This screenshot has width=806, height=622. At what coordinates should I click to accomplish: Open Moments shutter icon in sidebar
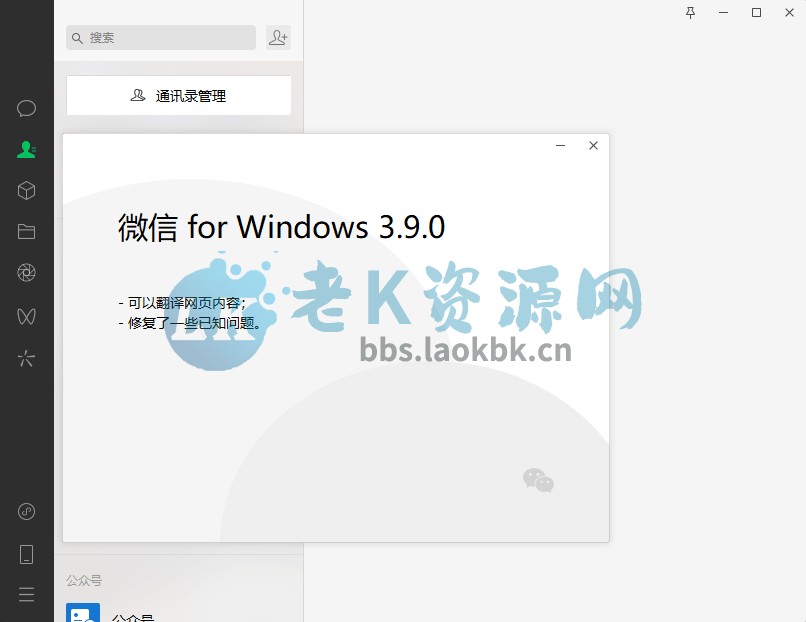26,272
